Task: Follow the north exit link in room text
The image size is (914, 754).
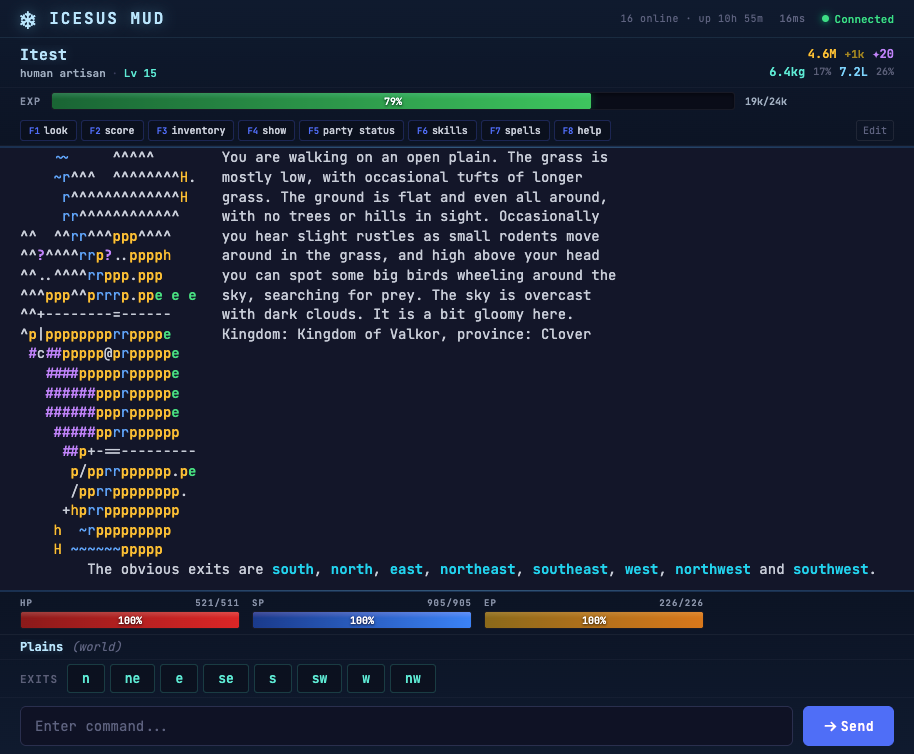Action: pos(351,568)
